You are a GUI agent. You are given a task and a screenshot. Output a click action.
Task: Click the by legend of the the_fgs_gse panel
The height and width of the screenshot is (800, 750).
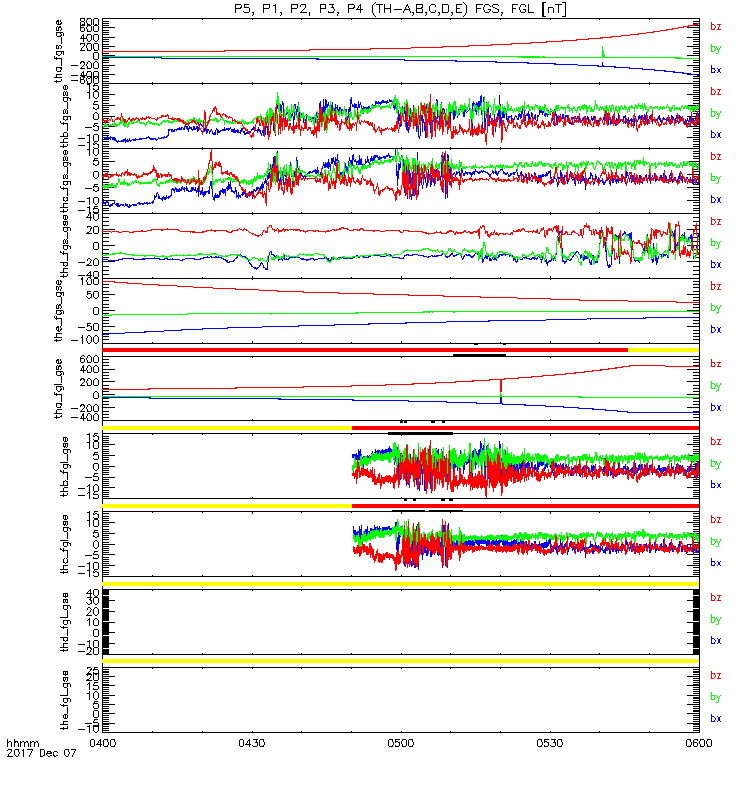(716, 308)
